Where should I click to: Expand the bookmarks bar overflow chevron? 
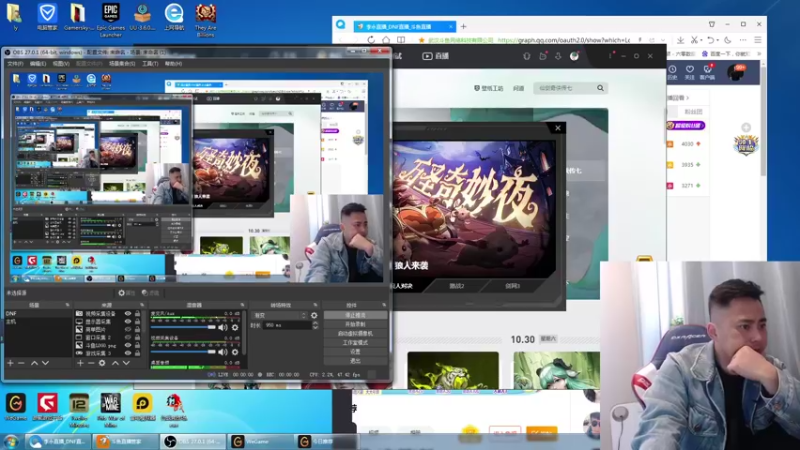pos(760,54)
